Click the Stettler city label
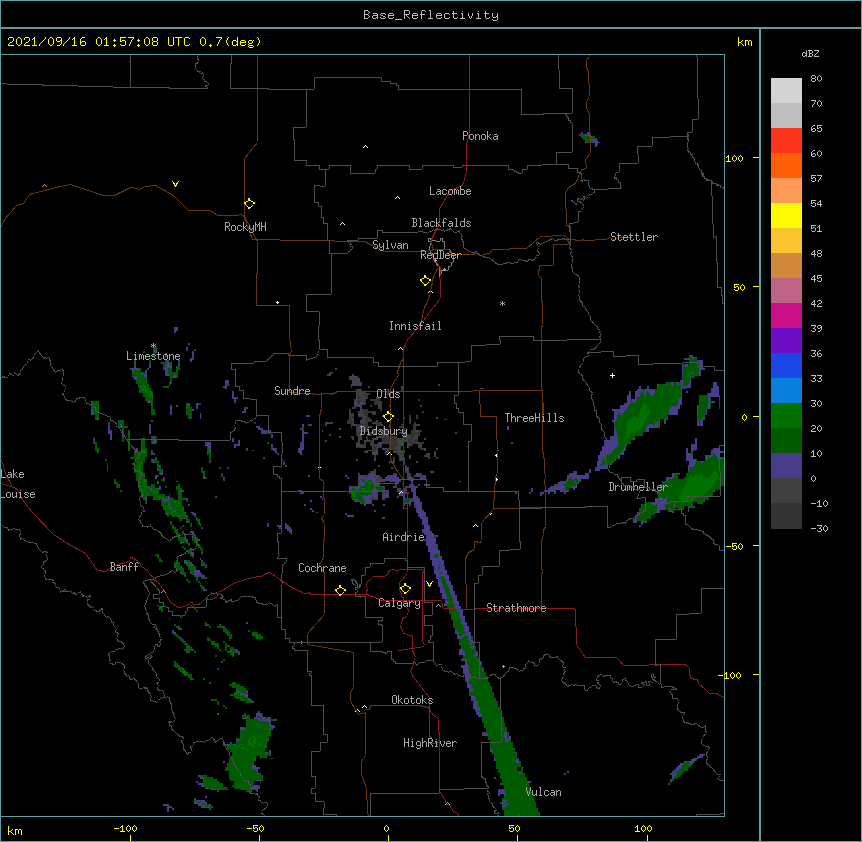 [634, 237]
